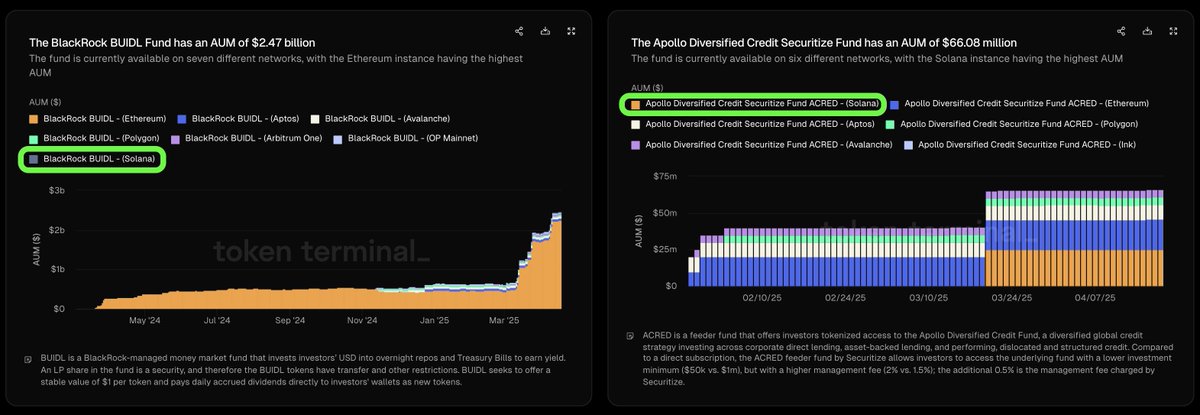Click the 04/07/25 x-axis label
The image size is (1200, 415).
click(x=1096, y=298)
